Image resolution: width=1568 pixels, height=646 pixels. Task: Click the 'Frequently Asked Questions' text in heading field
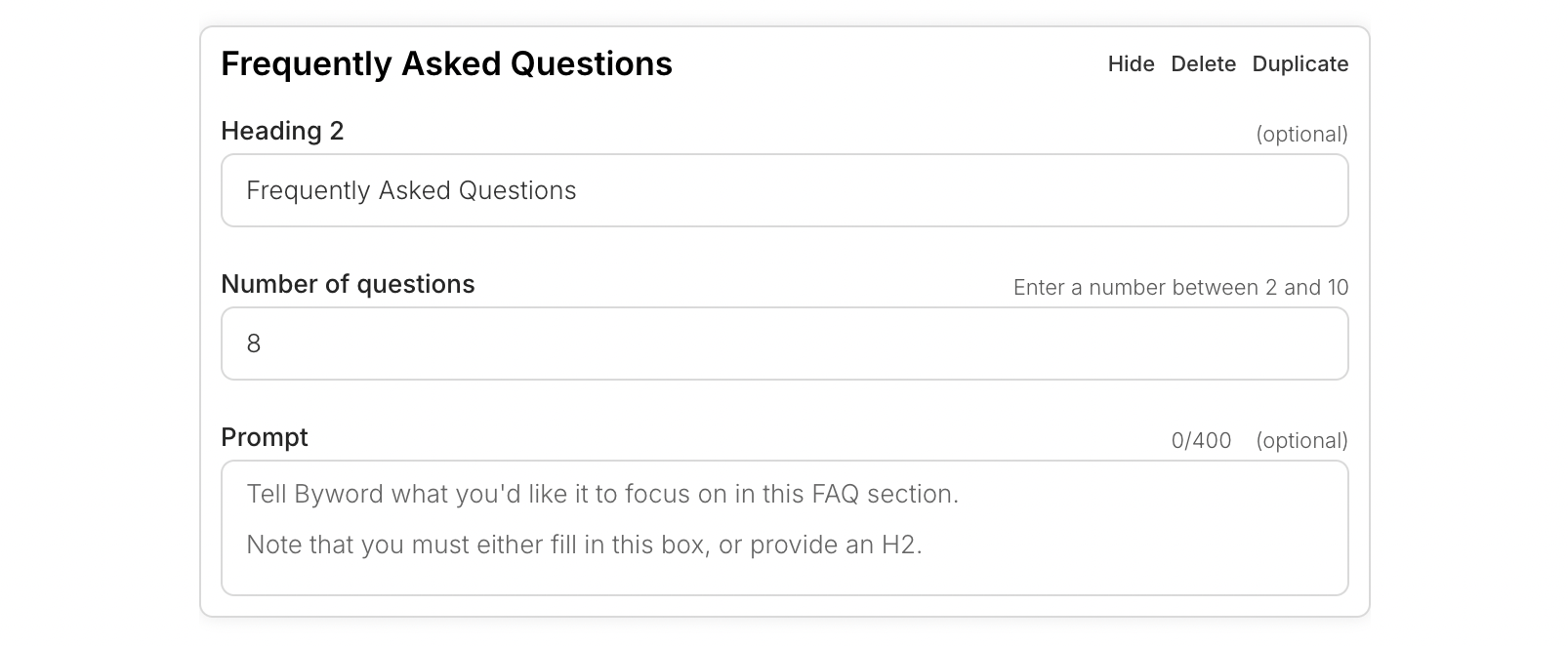pyautogui.click(x=411, y=190)
